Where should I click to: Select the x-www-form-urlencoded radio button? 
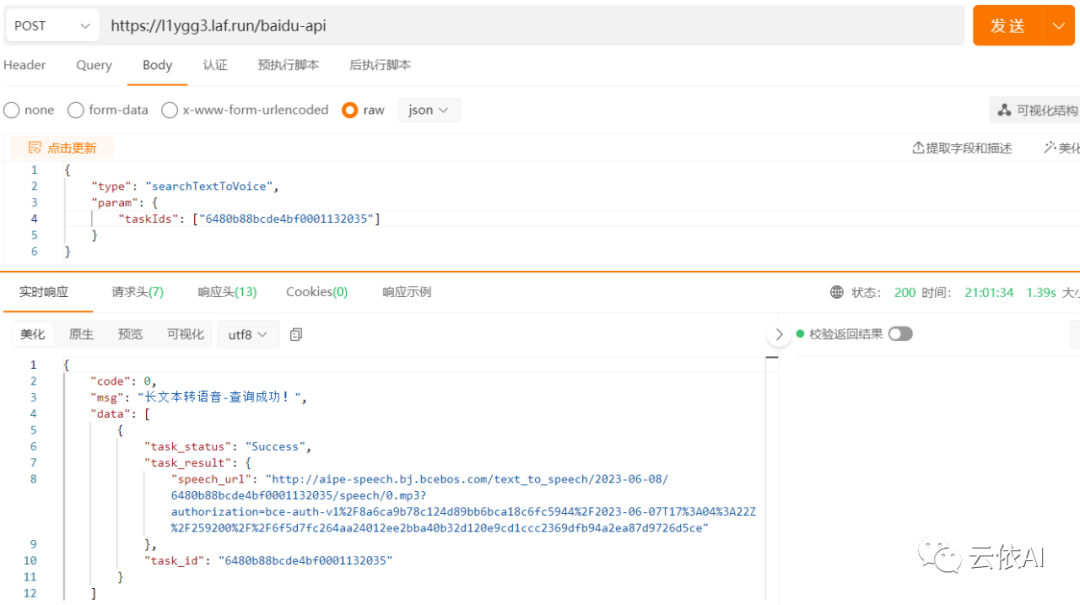point(169,110)
